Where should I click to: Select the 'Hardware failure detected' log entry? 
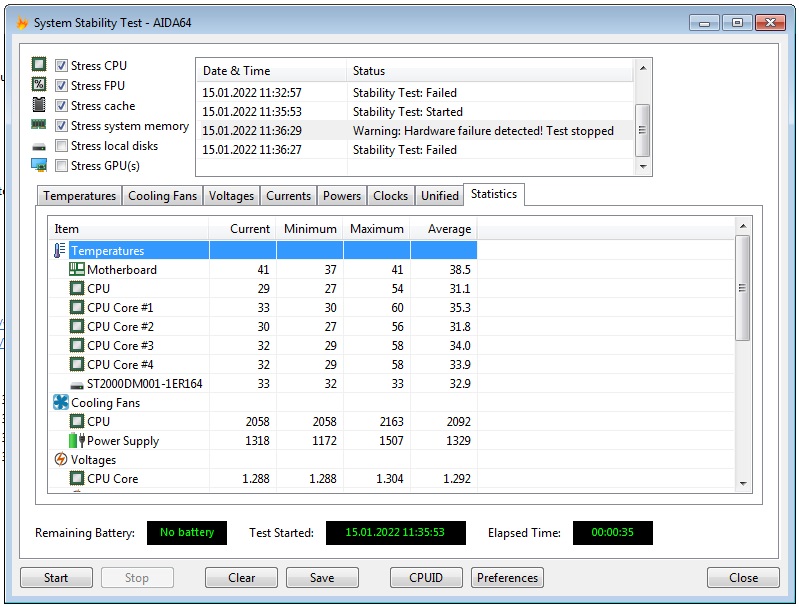[x=415, y=130]
